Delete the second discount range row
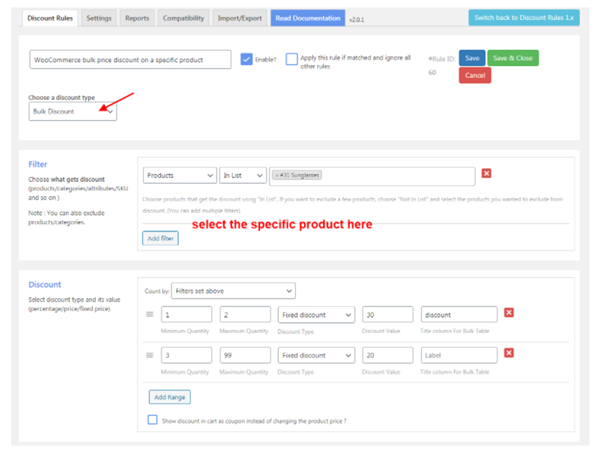The image size is (602, 453). click(x=509, y=353)
